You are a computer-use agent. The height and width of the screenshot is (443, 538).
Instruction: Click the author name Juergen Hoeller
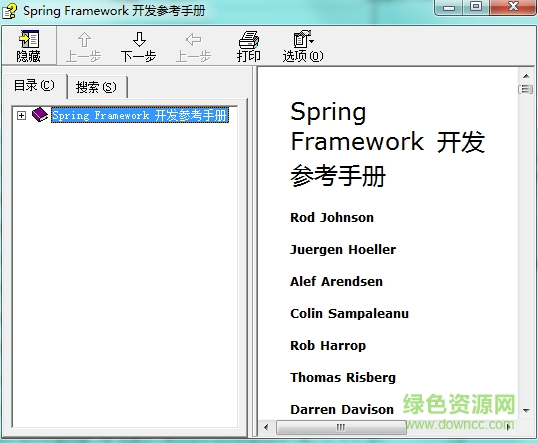click(343, 249)
